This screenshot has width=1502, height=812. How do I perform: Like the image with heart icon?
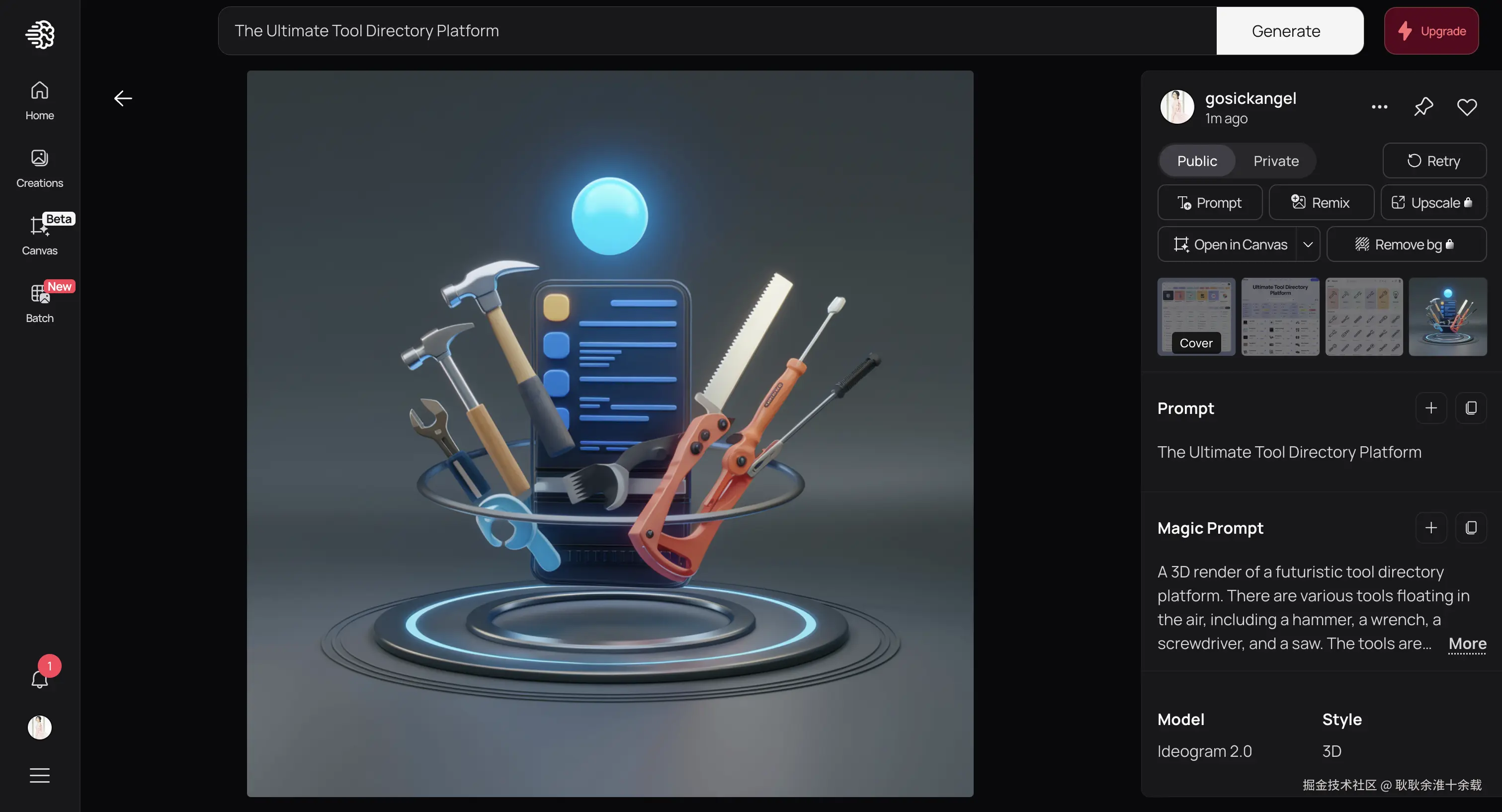coord(1466,107)
